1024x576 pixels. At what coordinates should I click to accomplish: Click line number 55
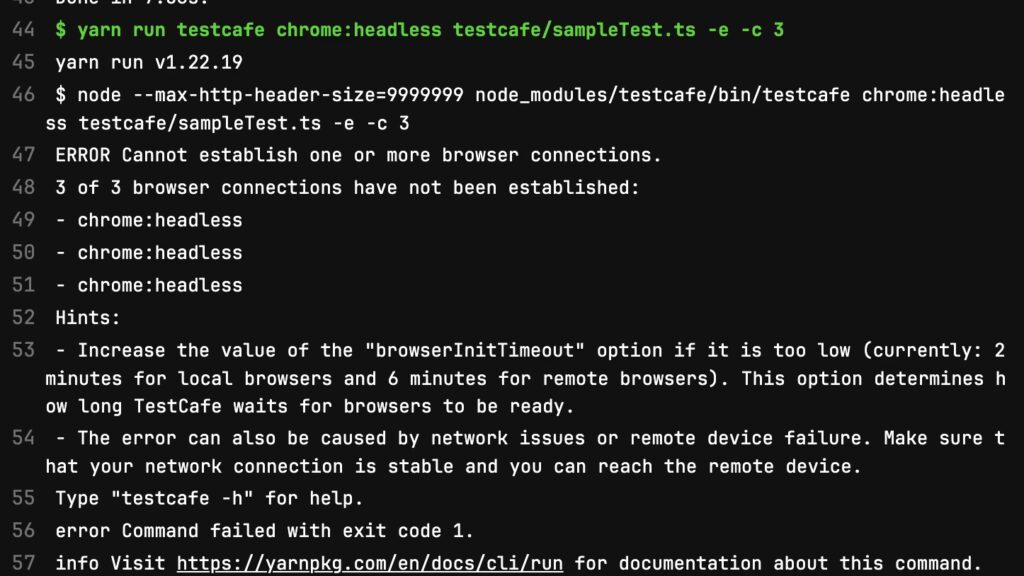pyautogui.click(x=24, y=498)
